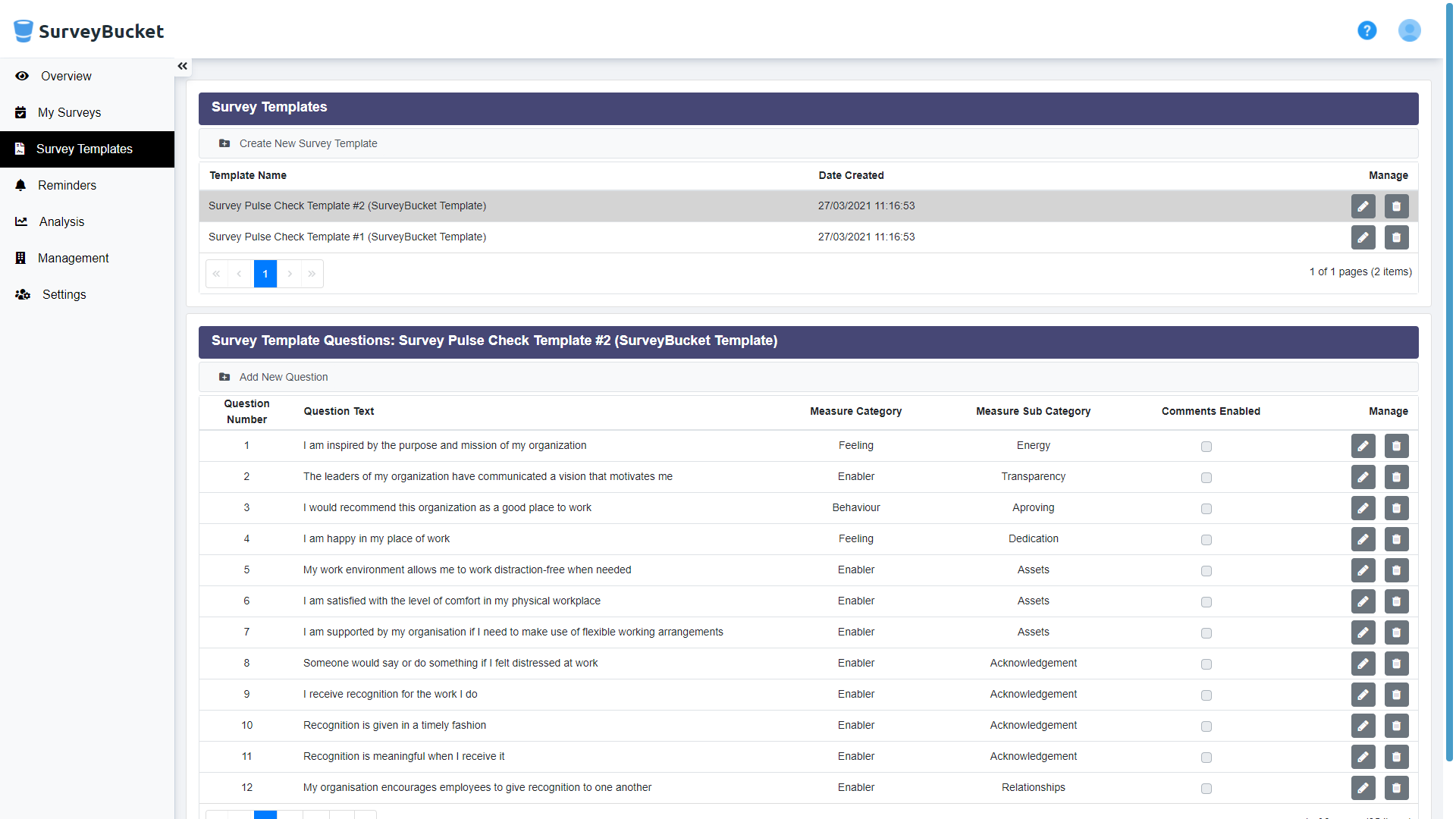Image resolution: width=1456 pixels, height=819 pixels.
Task: Delete question 7 about flexible working arrangements
Action: pos(1396,632)
